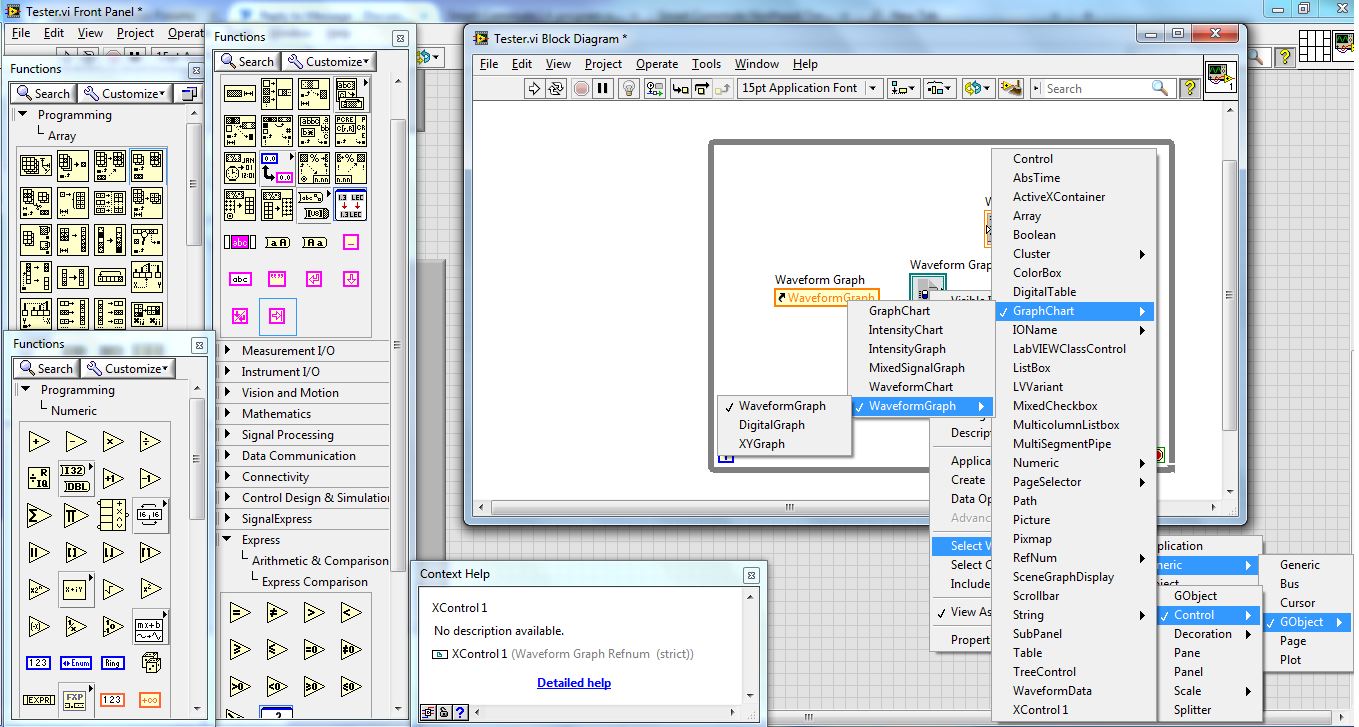Open Tools menu in Block Diagram window
Screen dimensions: 1359x727
click(706, 64)
